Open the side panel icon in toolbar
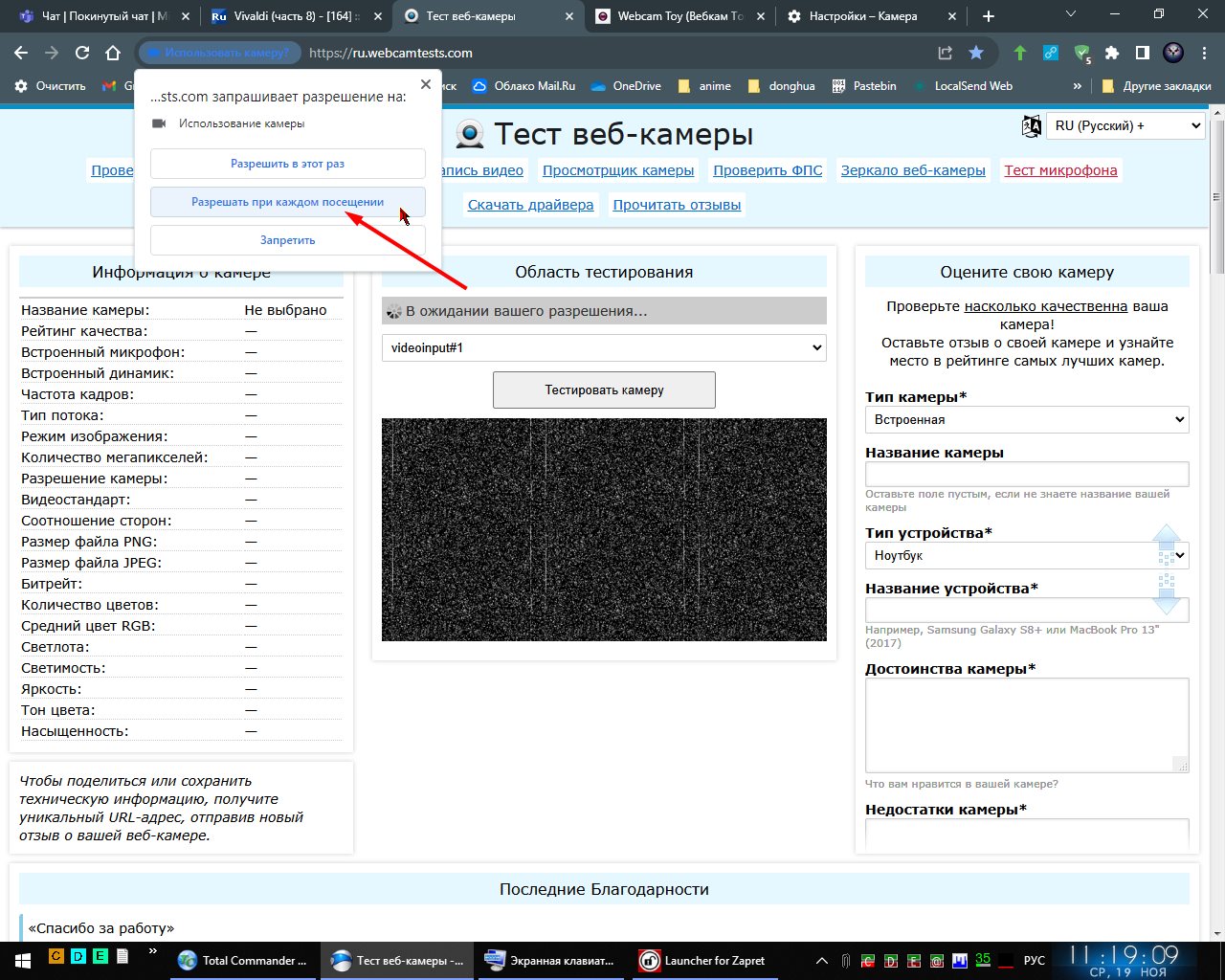Image resolution: width=1225 pixels, height=980 pixels. tap(1142, 53)
